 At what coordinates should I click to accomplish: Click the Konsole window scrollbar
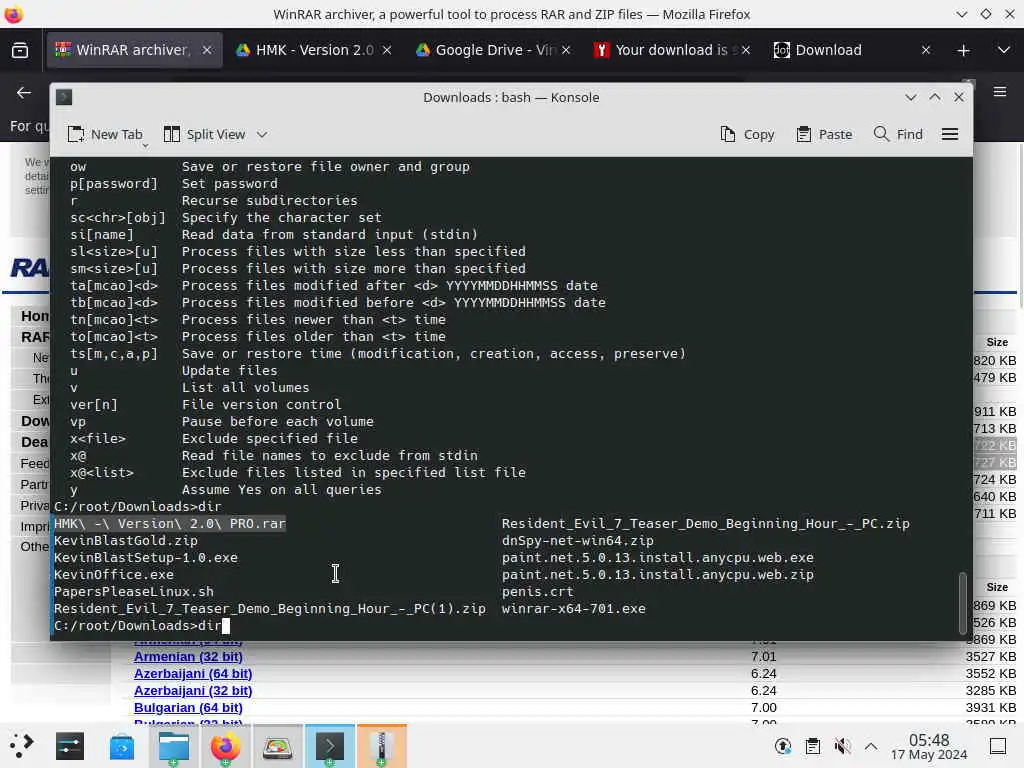pos(962,603)
